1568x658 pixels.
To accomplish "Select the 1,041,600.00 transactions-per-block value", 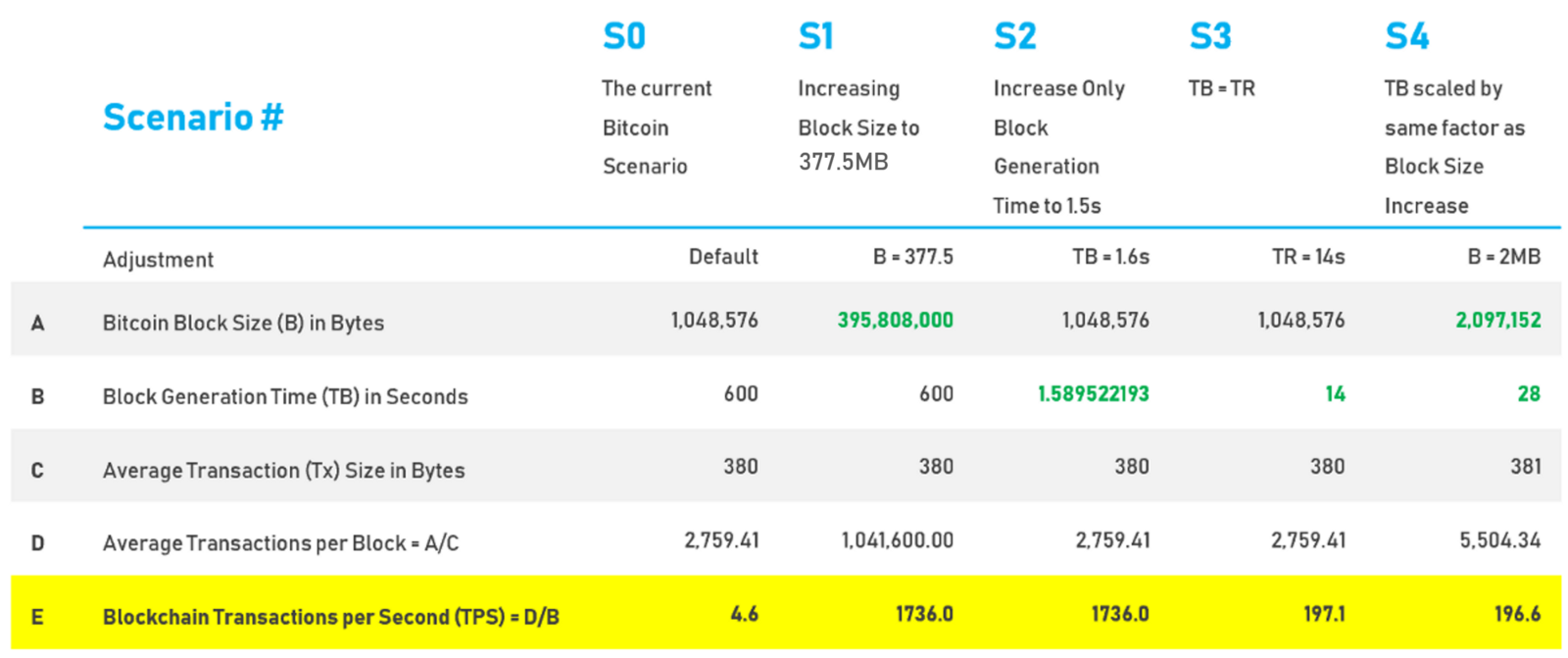I will tap(897, 540).
